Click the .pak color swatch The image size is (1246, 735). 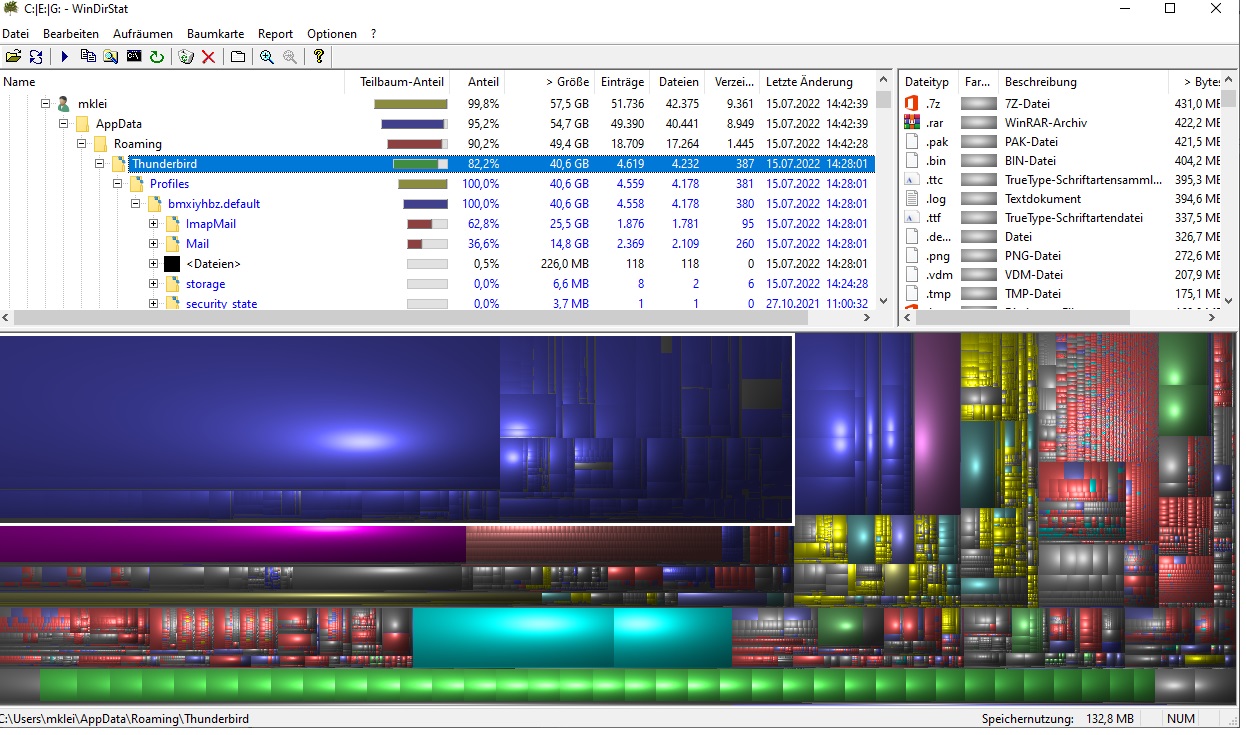pyautogui.click(x=979, y=141)
